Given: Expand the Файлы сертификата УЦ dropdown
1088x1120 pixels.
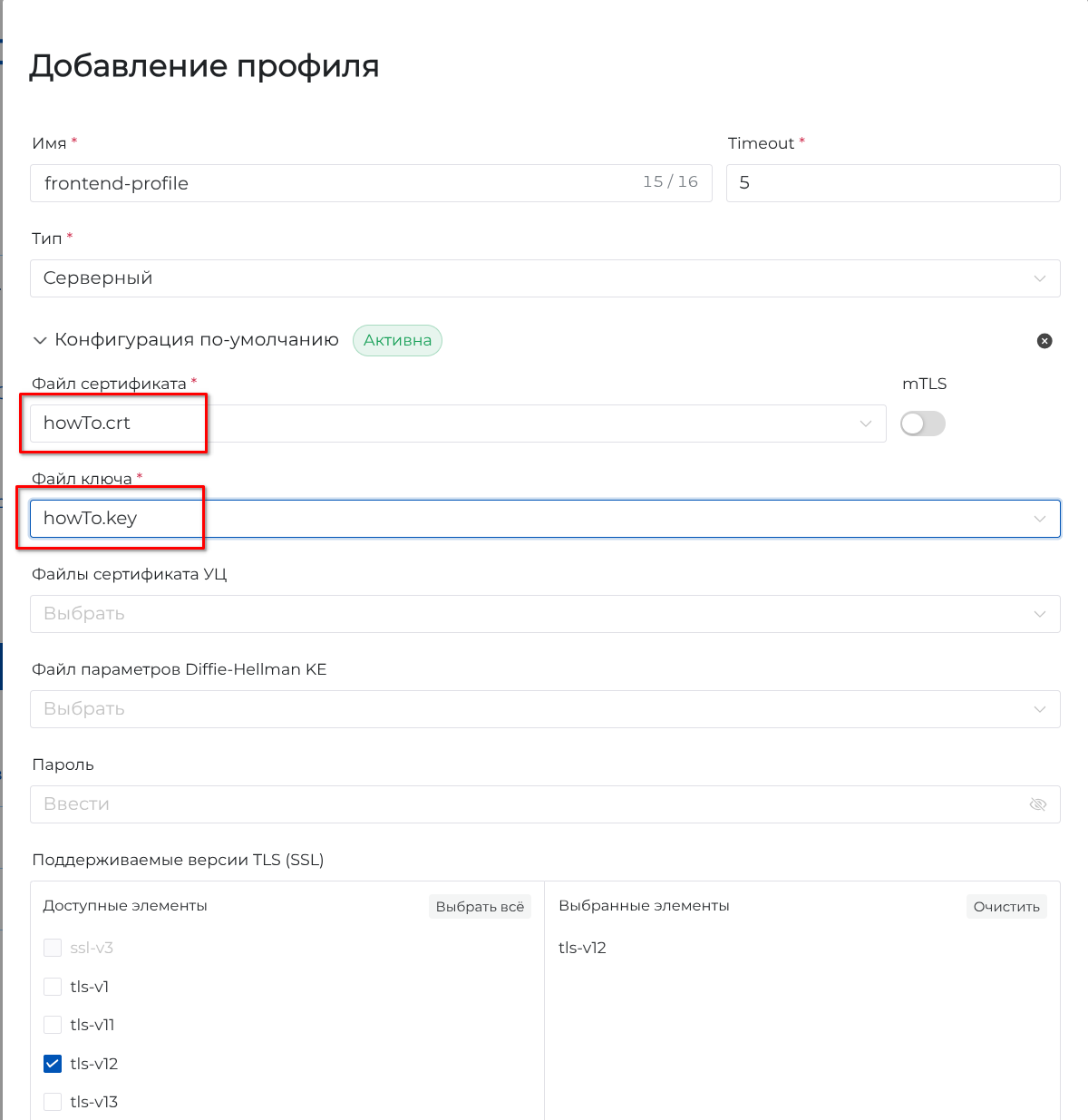Looking at the screenshot, I should pos(544,614).
